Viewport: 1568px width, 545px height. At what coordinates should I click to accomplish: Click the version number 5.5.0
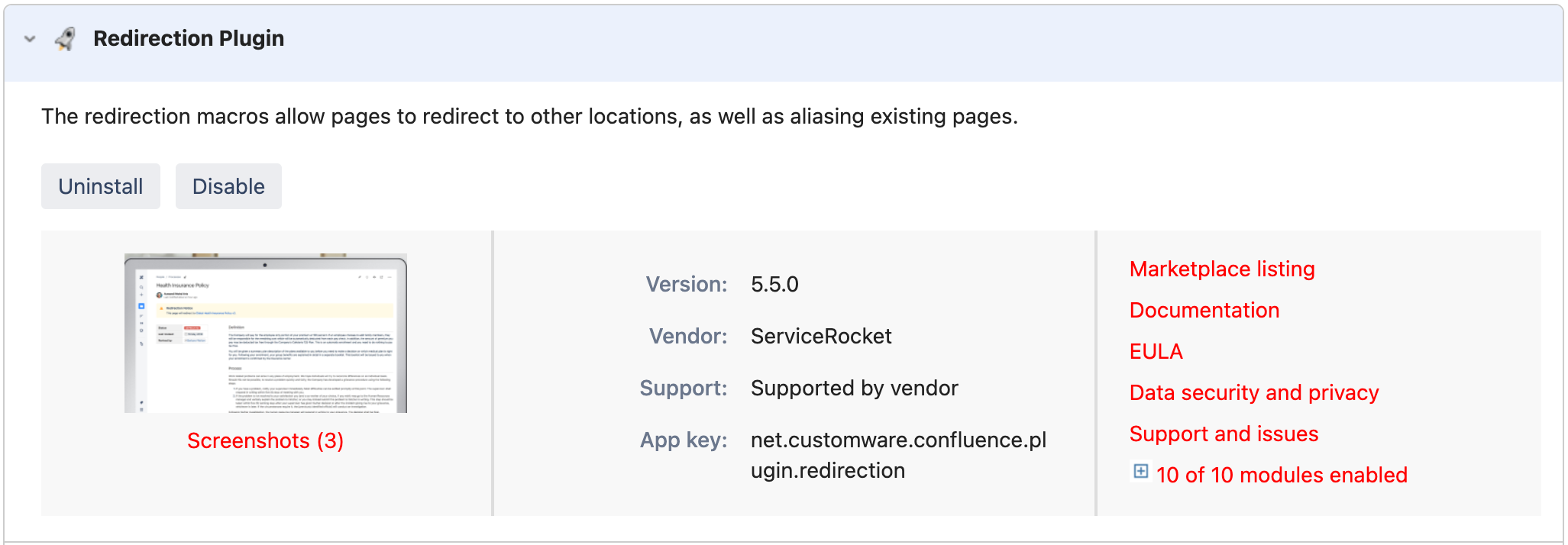pos(774,285)
